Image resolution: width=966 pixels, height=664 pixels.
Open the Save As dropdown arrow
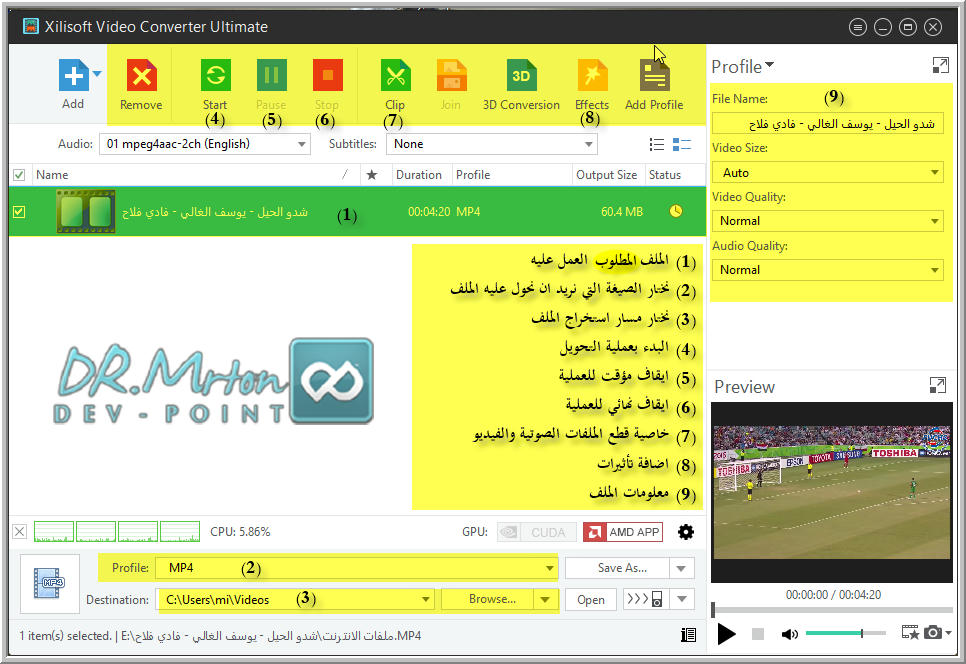click(681, 568)
